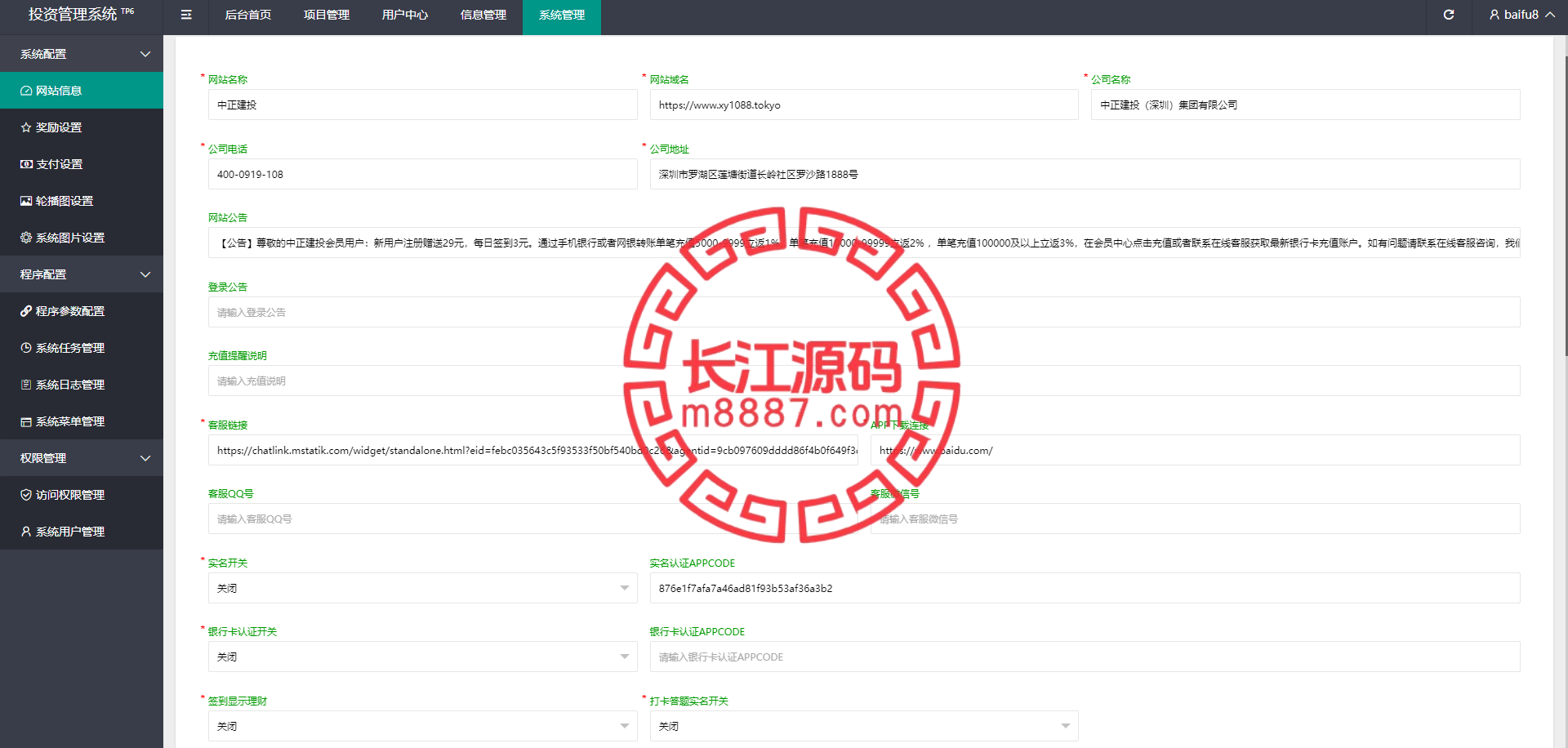
Task: Open the 签到显示理财 dropdown
Action: pyautogui.click(x=422, y=726)
